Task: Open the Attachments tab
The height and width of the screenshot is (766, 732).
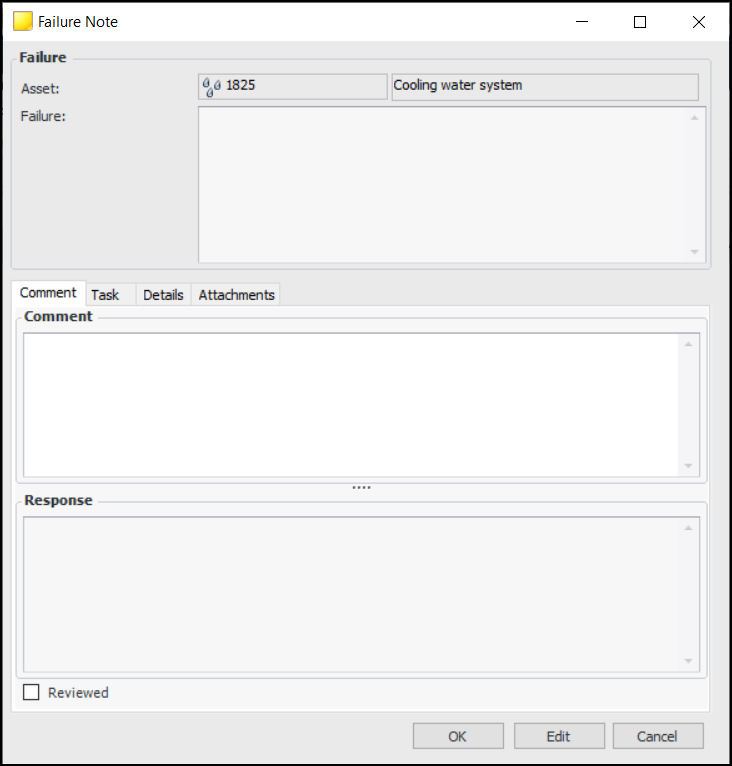Action: tap(237, 295)
